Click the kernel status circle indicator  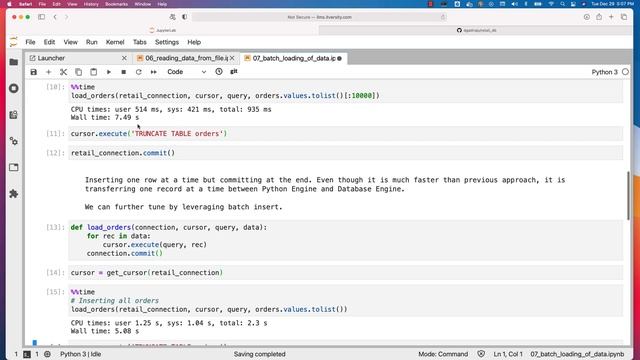(x=625, y=72)
